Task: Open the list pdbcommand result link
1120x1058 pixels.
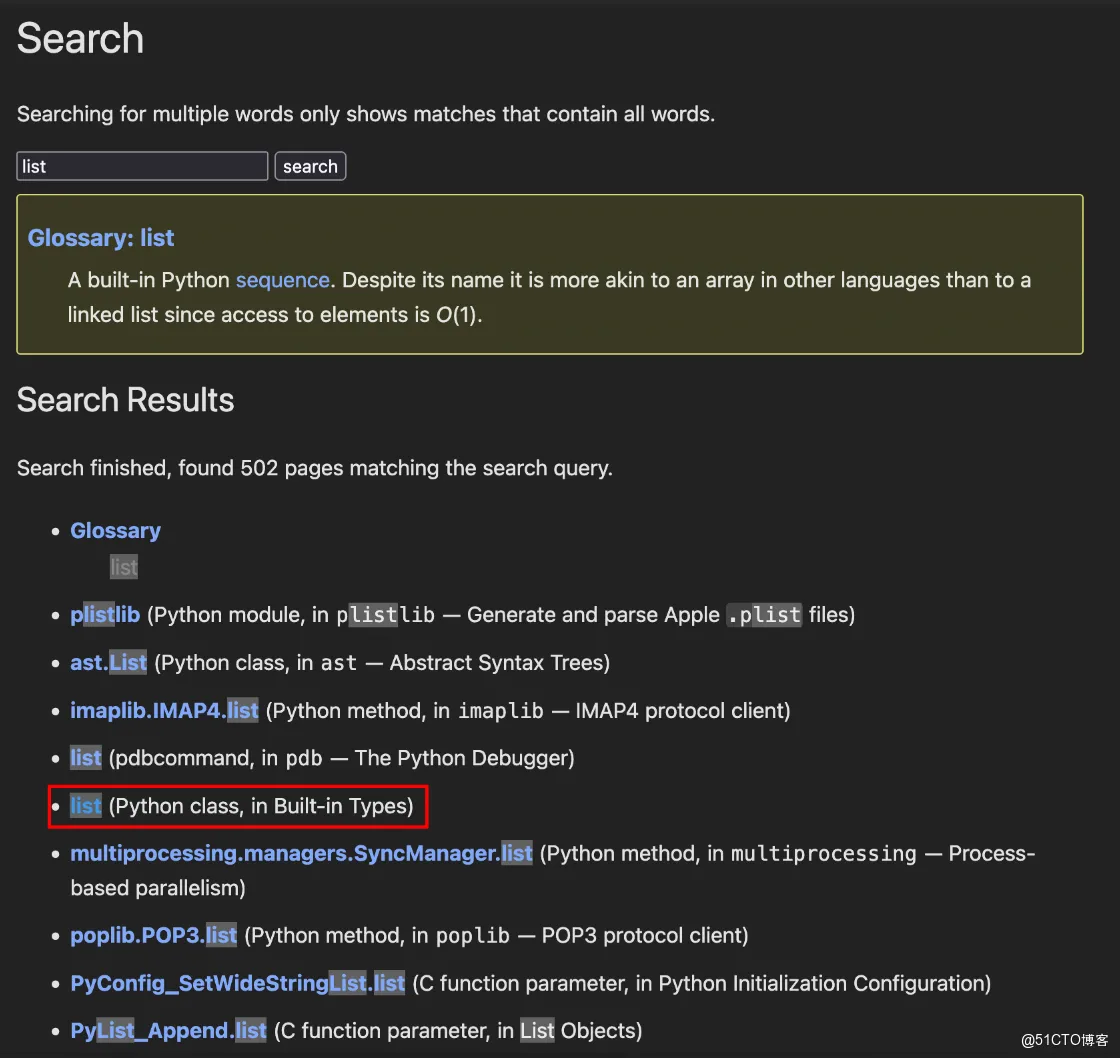Action: pos(86,758)
